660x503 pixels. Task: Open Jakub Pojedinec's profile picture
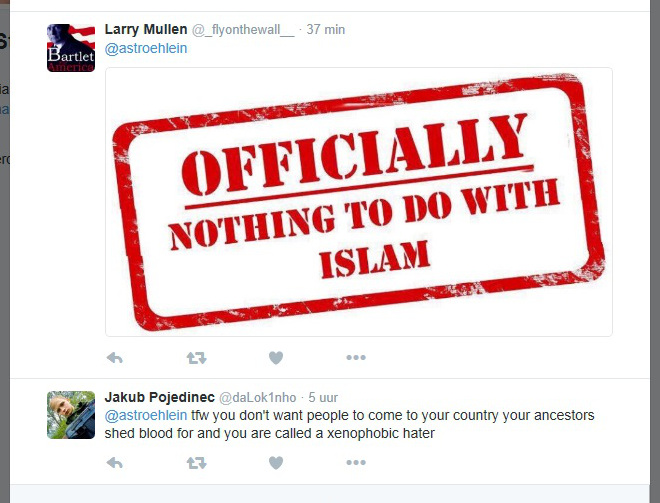(x=71, y=415)
